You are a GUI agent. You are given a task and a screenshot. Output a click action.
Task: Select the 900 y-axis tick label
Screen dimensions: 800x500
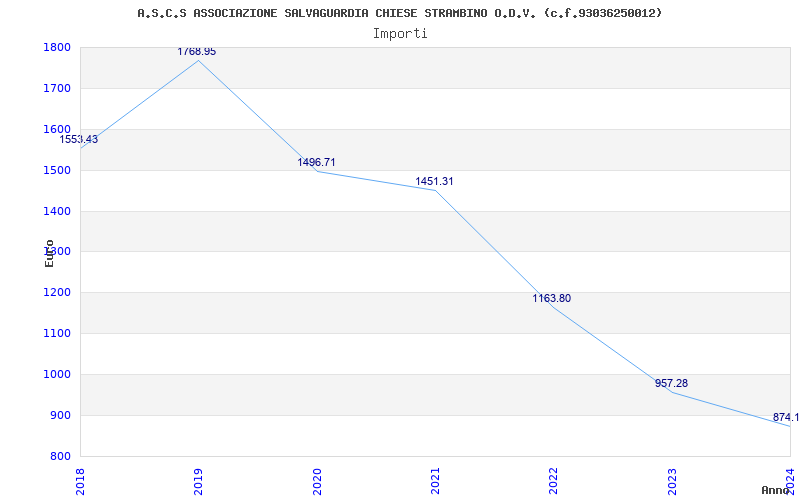point(60,415)
